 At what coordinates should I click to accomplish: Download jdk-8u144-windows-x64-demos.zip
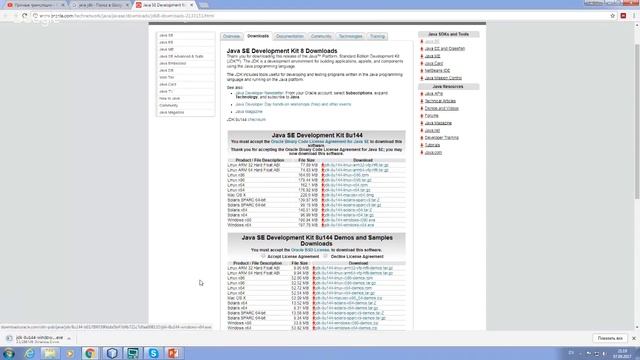coord(347,328)
